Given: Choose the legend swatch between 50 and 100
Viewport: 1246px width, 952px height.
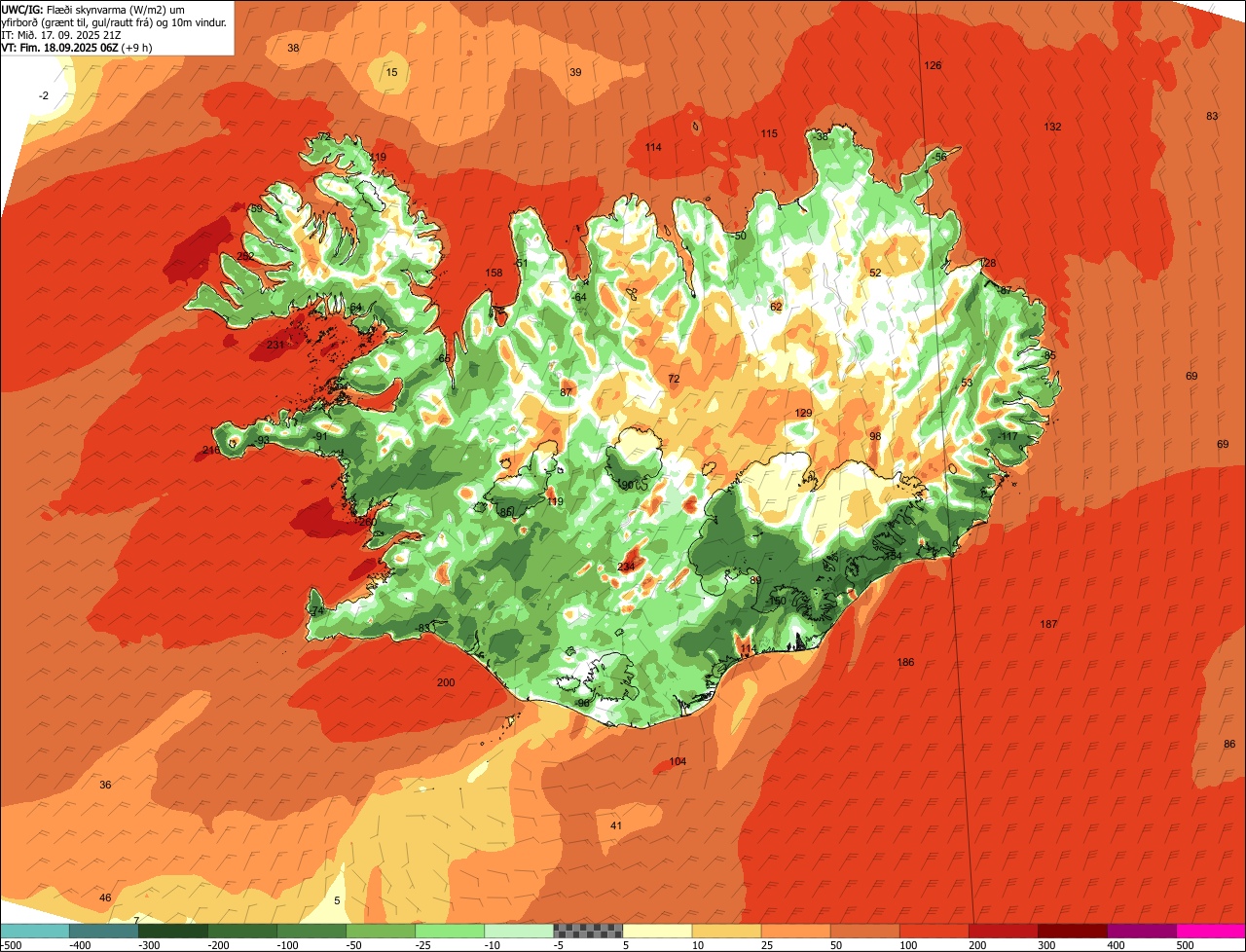Looking at the screenshot, I should [x=864, y=931].
